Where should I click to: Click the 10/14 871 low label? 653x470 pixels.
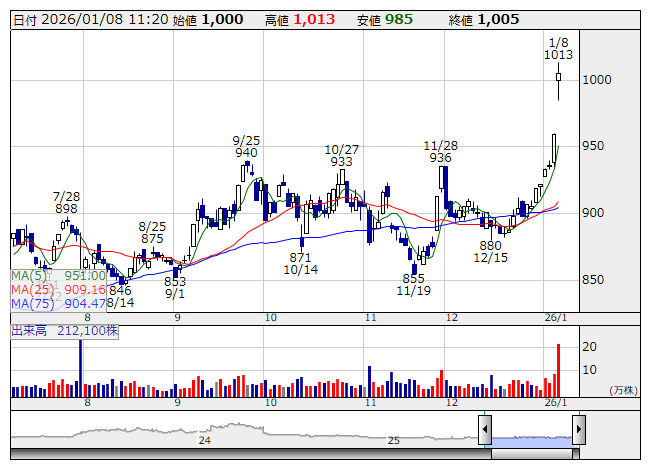[x=300, y=264]
